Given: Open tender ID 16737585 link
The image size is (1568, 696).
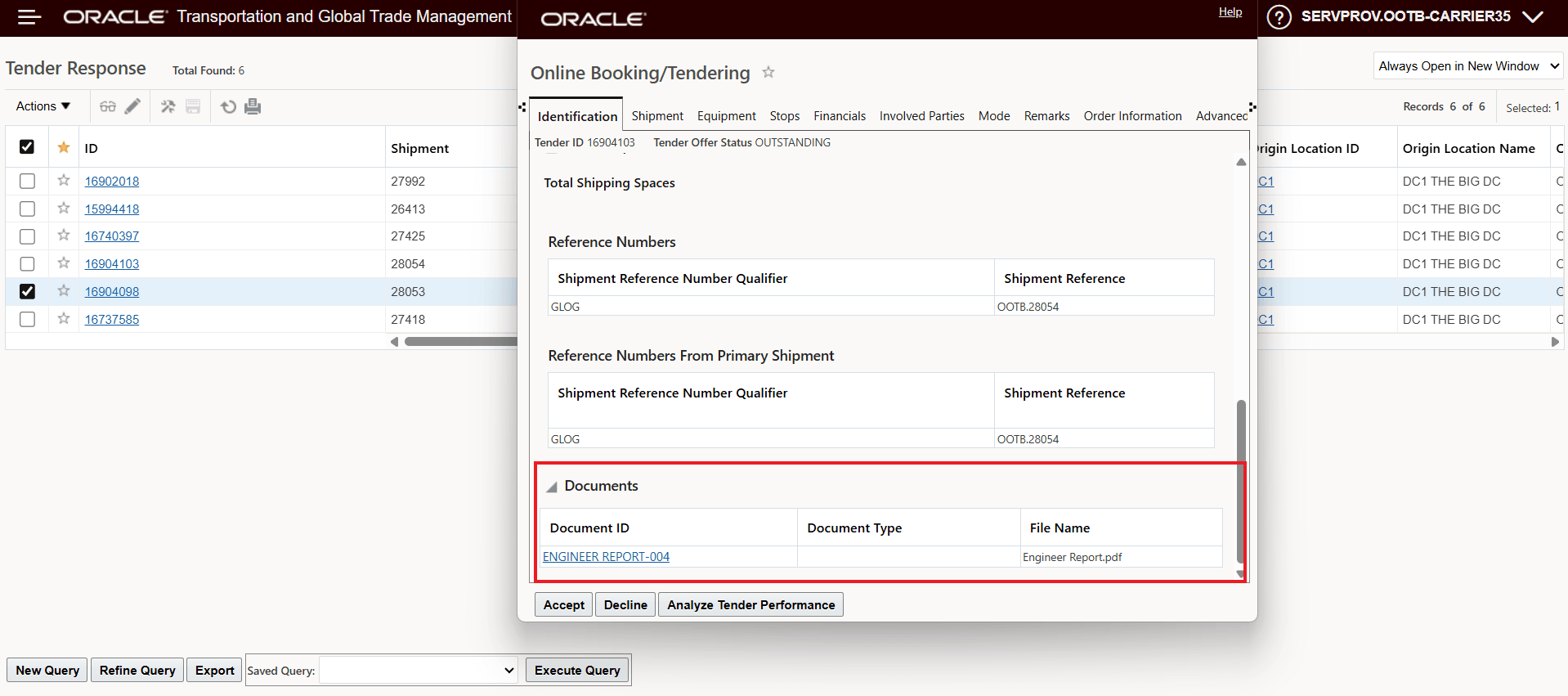Looking at the screenshot, I should pos(112,320).
